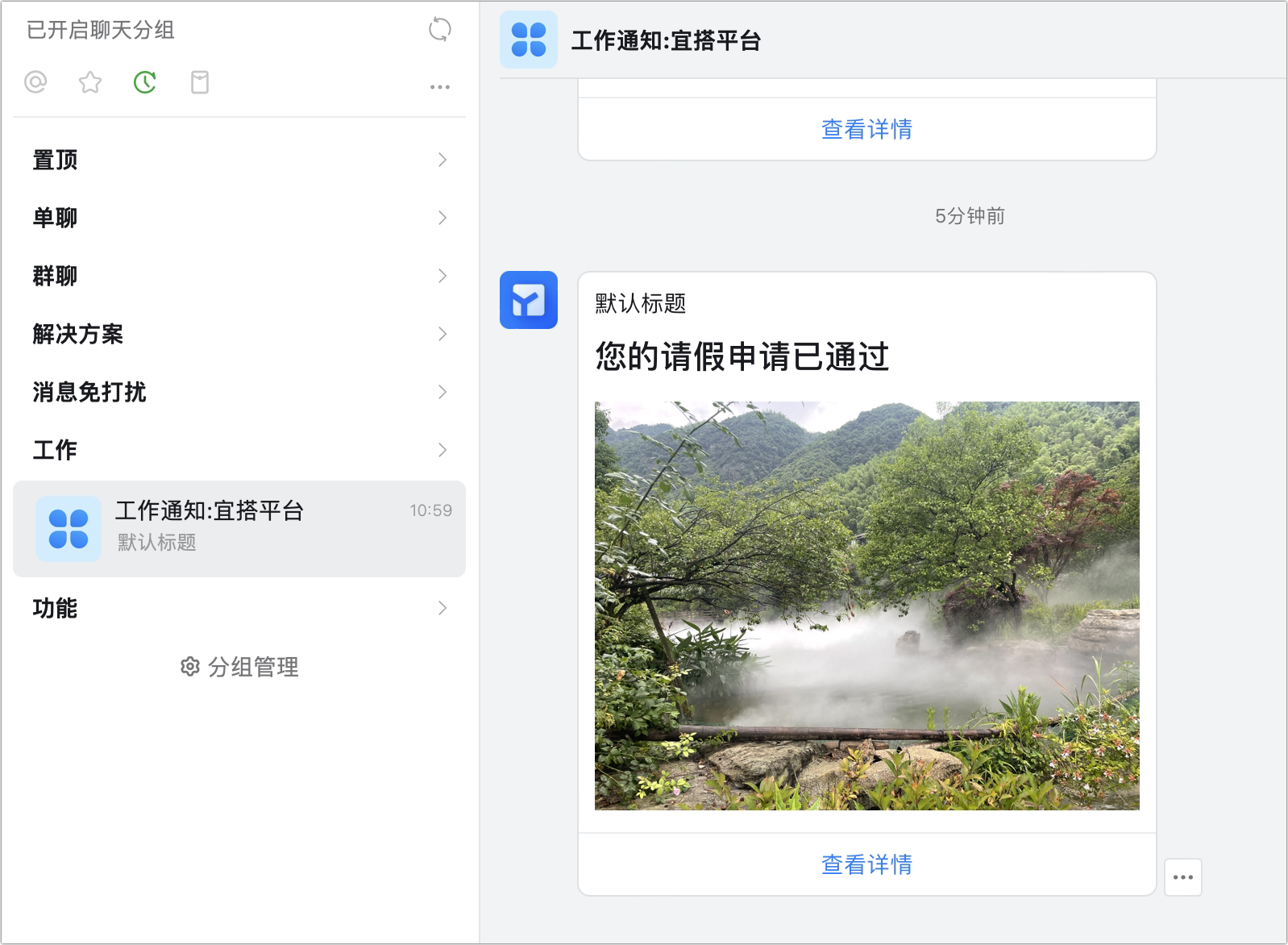Expand the 群聊 group
The width and height of the screenshot is (1288, 945).
(239, 276)
